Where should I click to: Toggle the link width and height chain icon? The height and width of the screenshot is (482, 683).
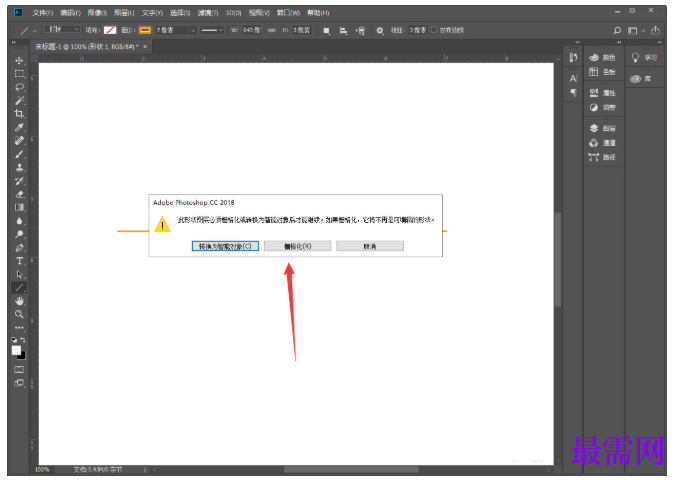pos(272,30)
